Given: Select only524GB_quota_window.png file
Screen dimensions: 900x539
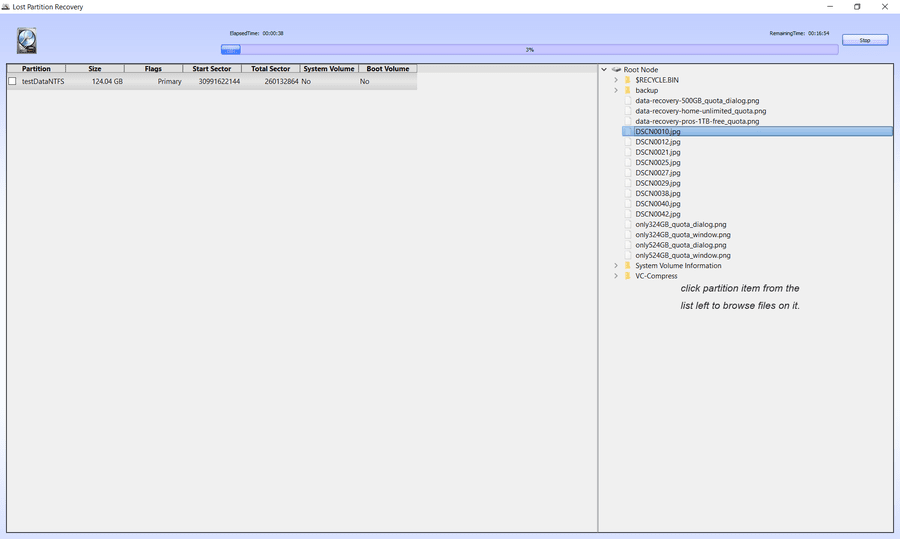Looking at the screenshot, I should coord(682,255).
